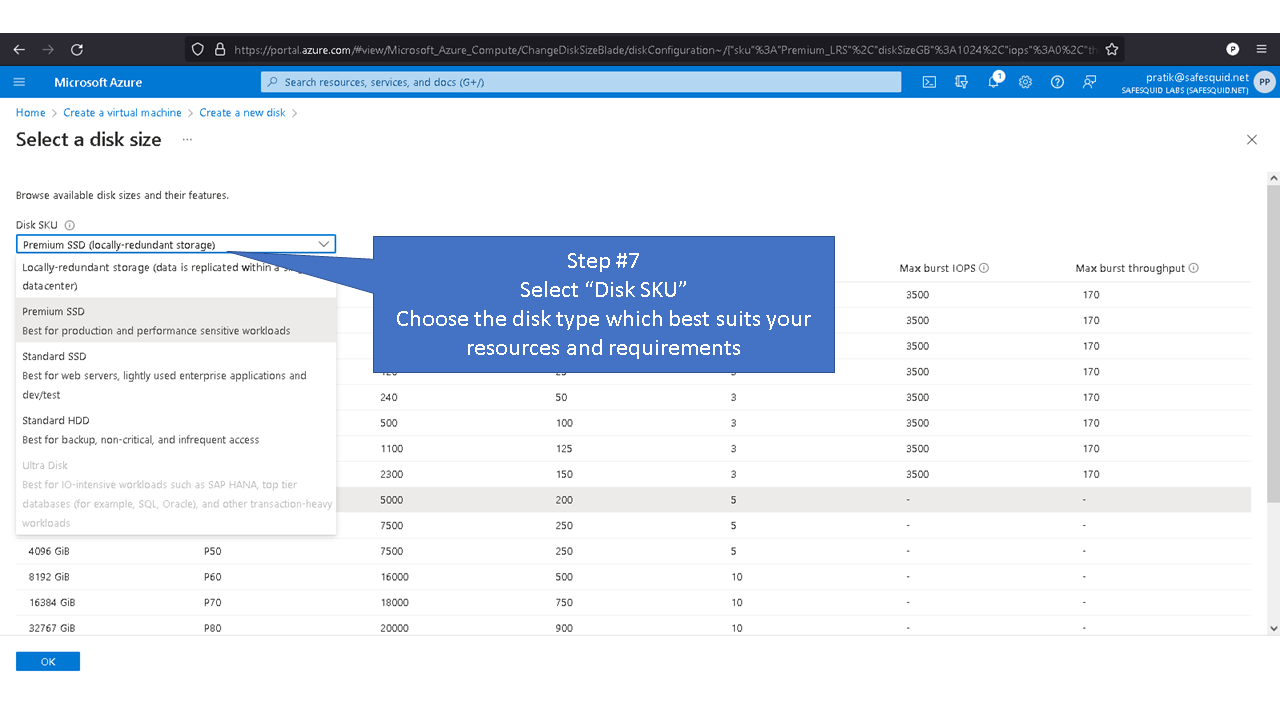Open the notifications bell
This screenshot has height=720, width=1280.
(994, 82)
